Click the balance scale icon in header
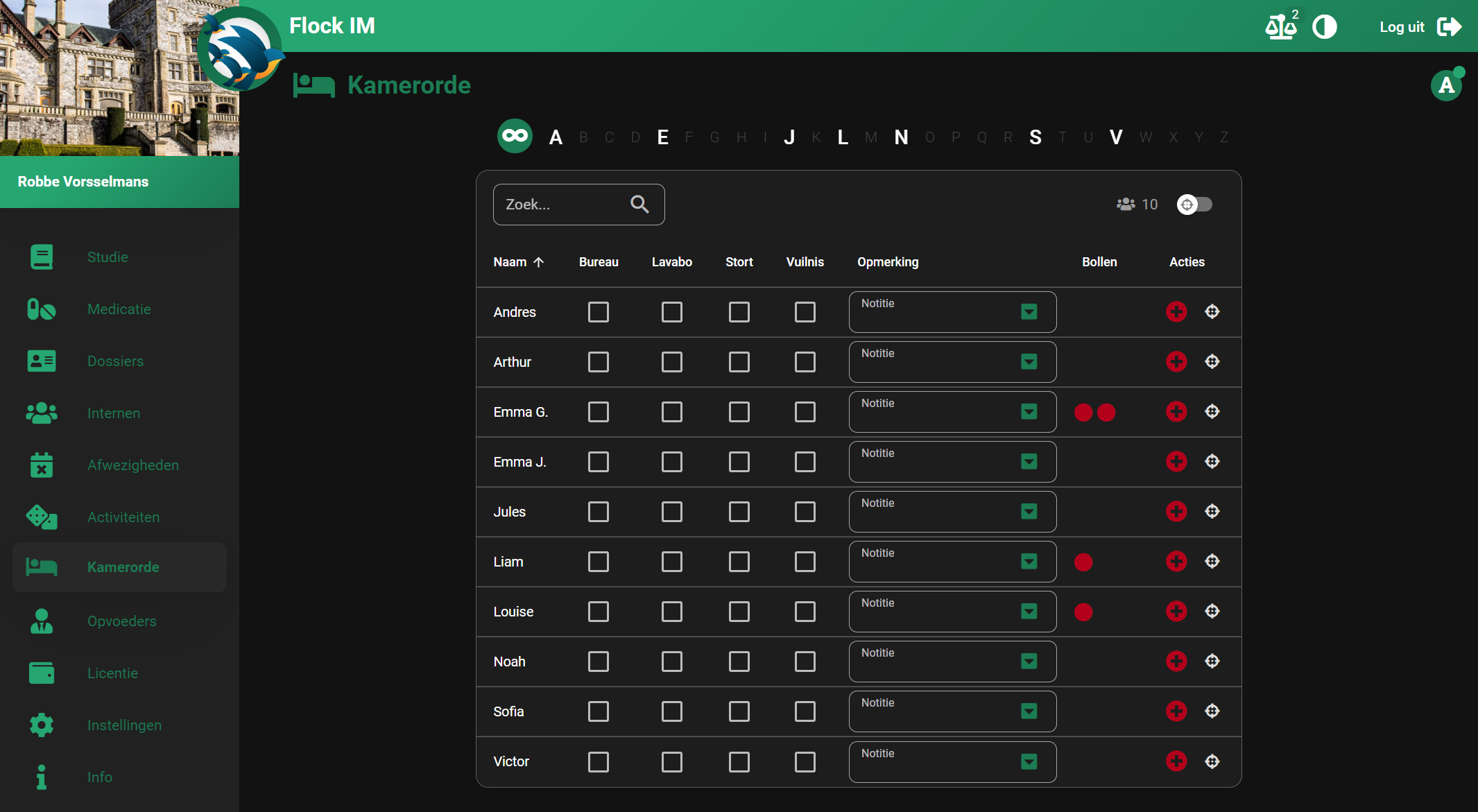1478x812 pixels. click(1280, 27)
